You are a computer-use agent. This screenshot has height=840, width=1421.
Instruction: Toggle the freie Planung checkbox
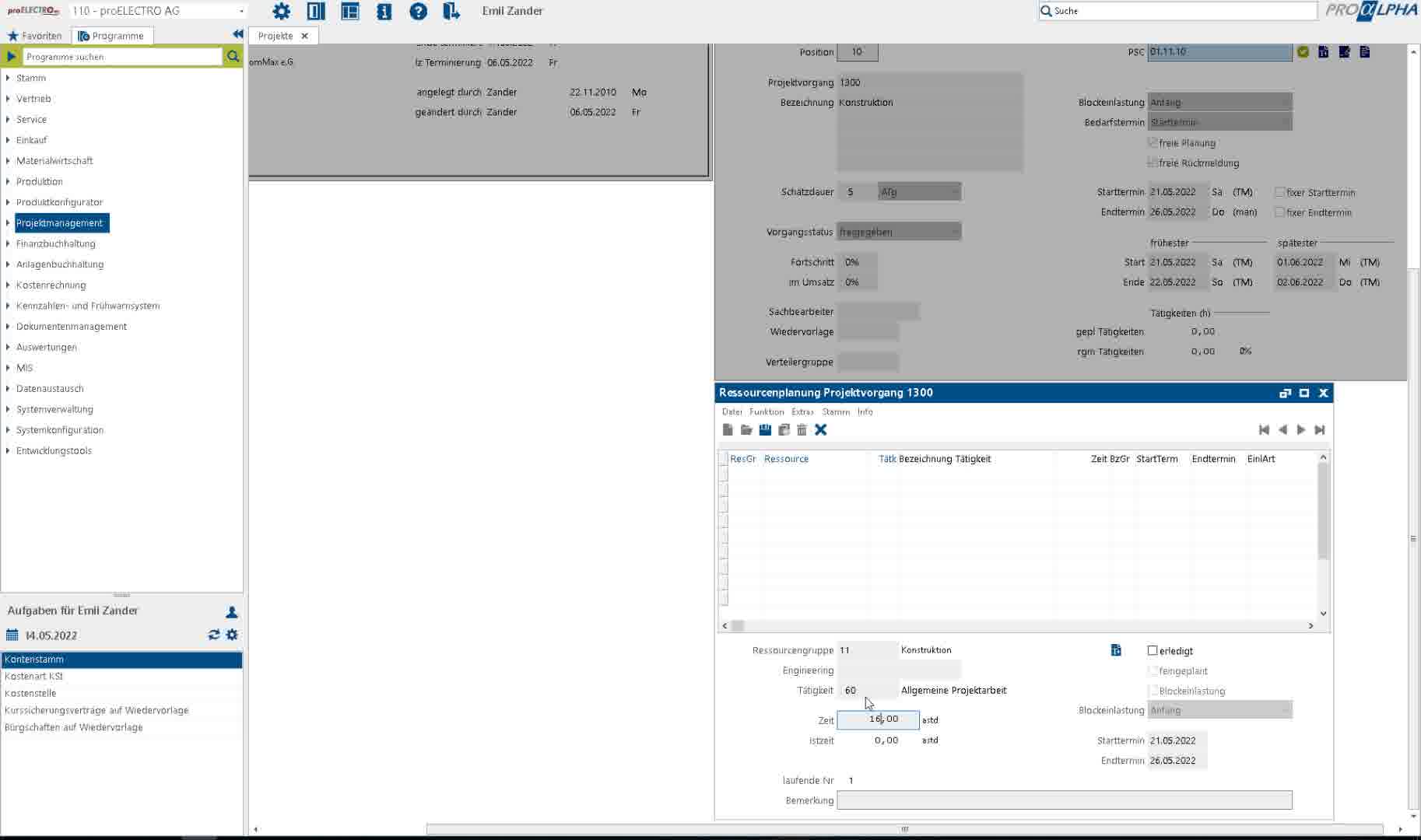coord(1153,142)
